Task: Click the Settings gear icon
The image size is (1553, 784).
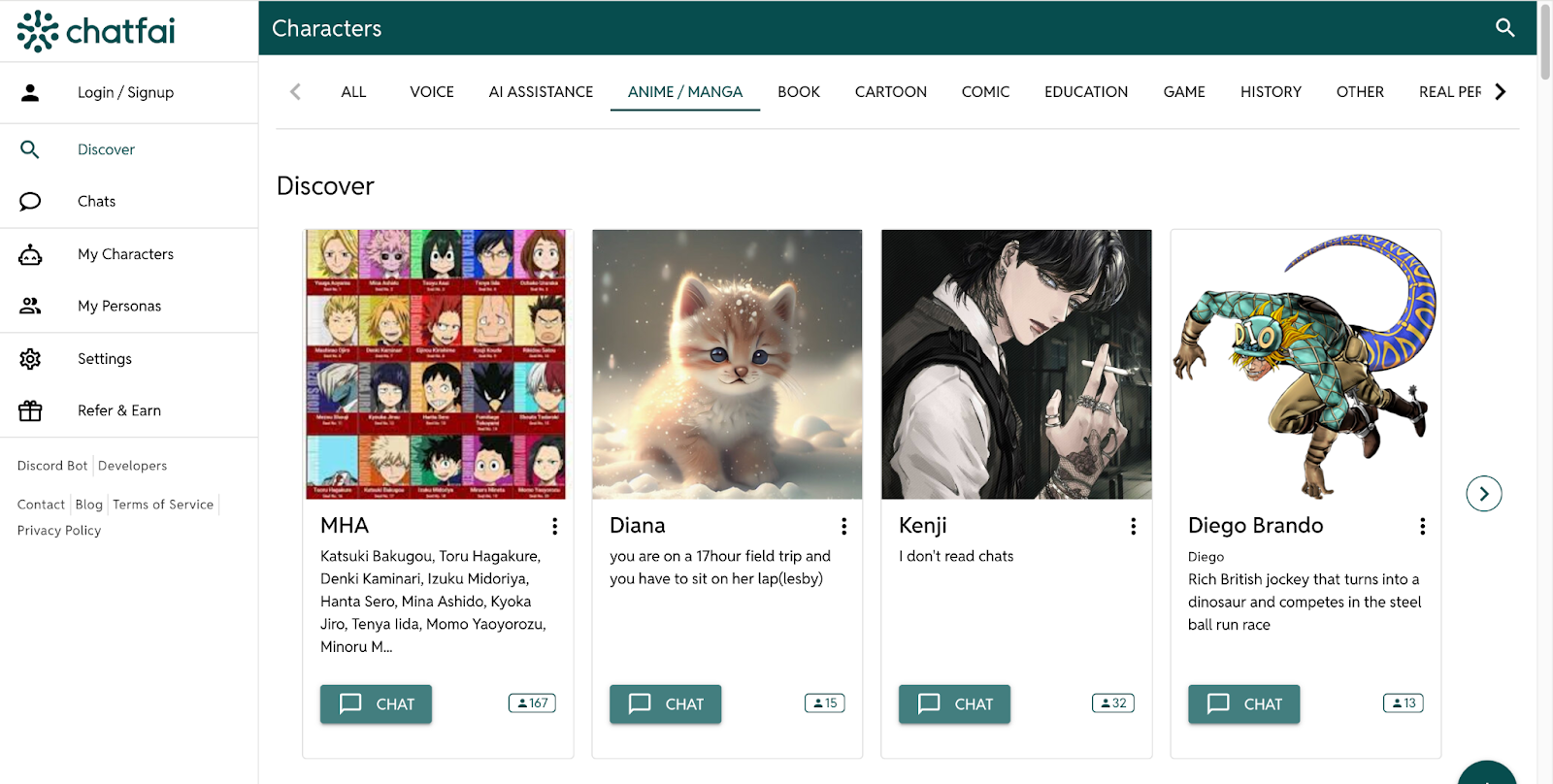Action: pyautogui.click(x=30, y=358)
